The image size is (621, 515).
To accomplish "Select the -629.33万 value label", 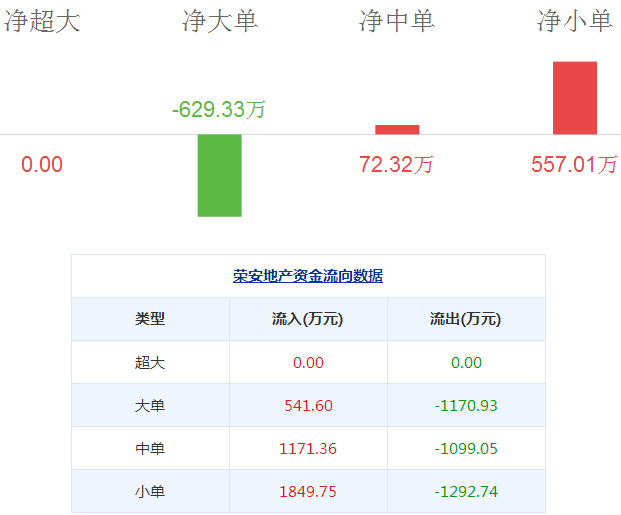I will tap(219, 110).
